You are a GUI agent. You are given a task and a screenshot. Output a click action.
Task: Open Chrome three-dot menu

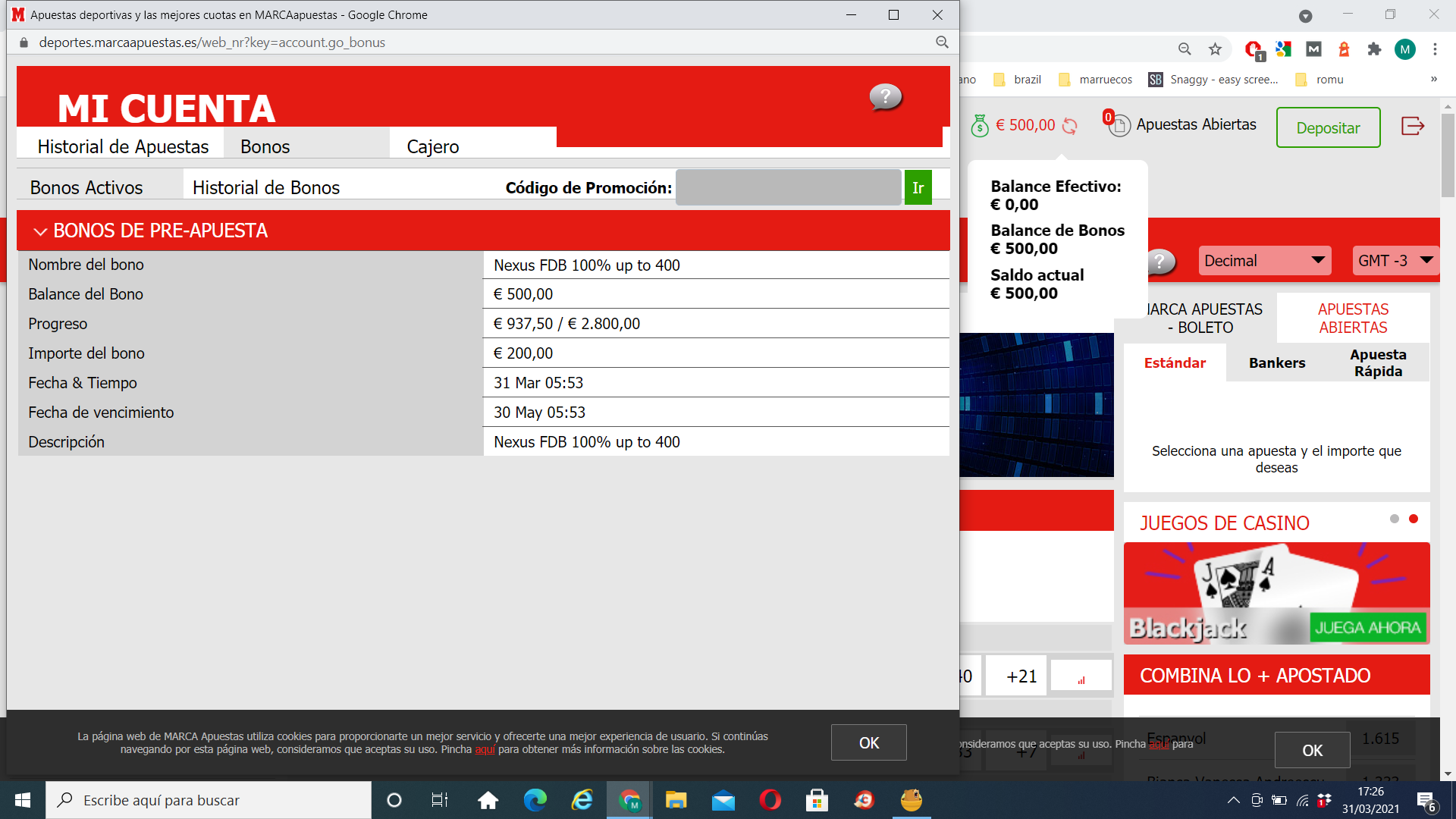(x=1435, y=49)
